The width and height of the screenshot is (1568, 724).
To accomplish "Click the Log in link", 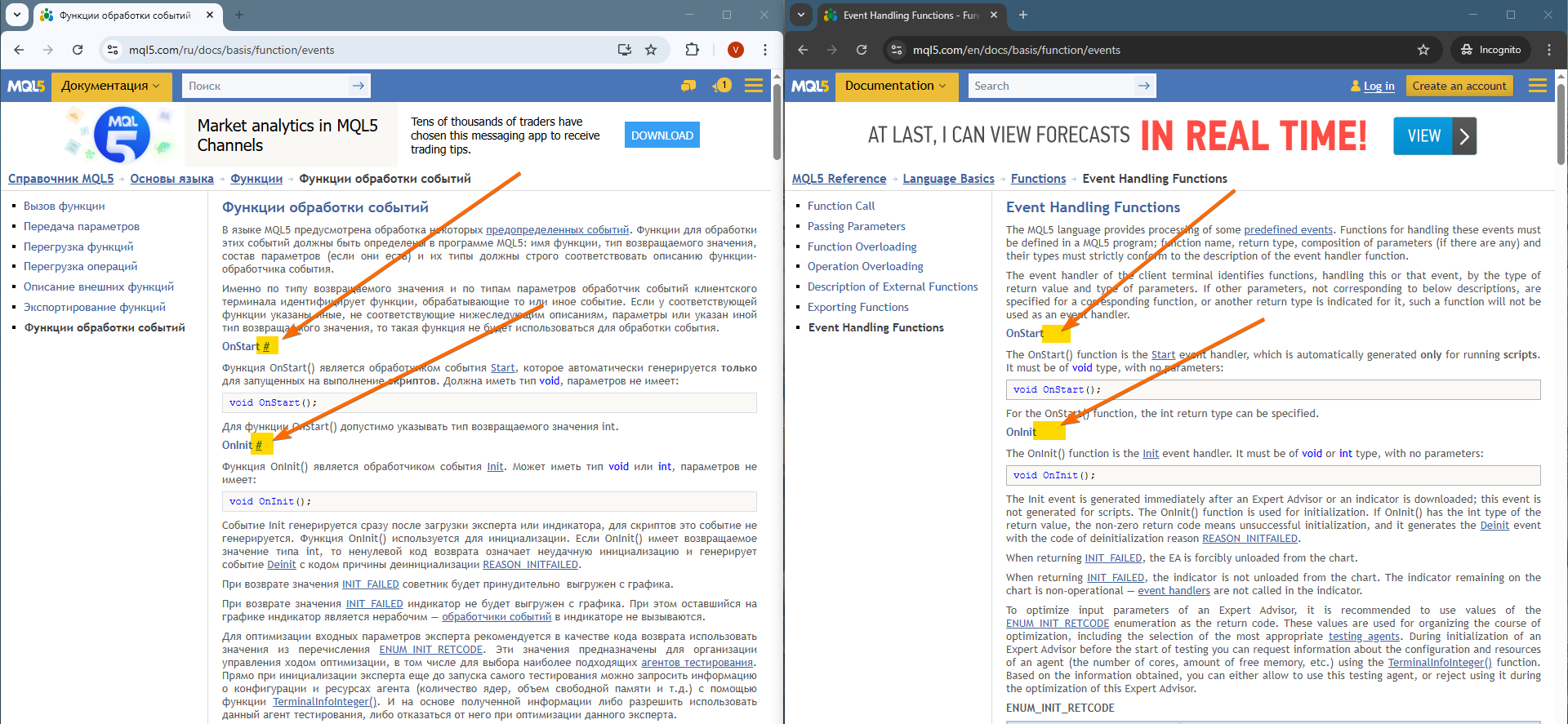I will (x=1379, y=87).
